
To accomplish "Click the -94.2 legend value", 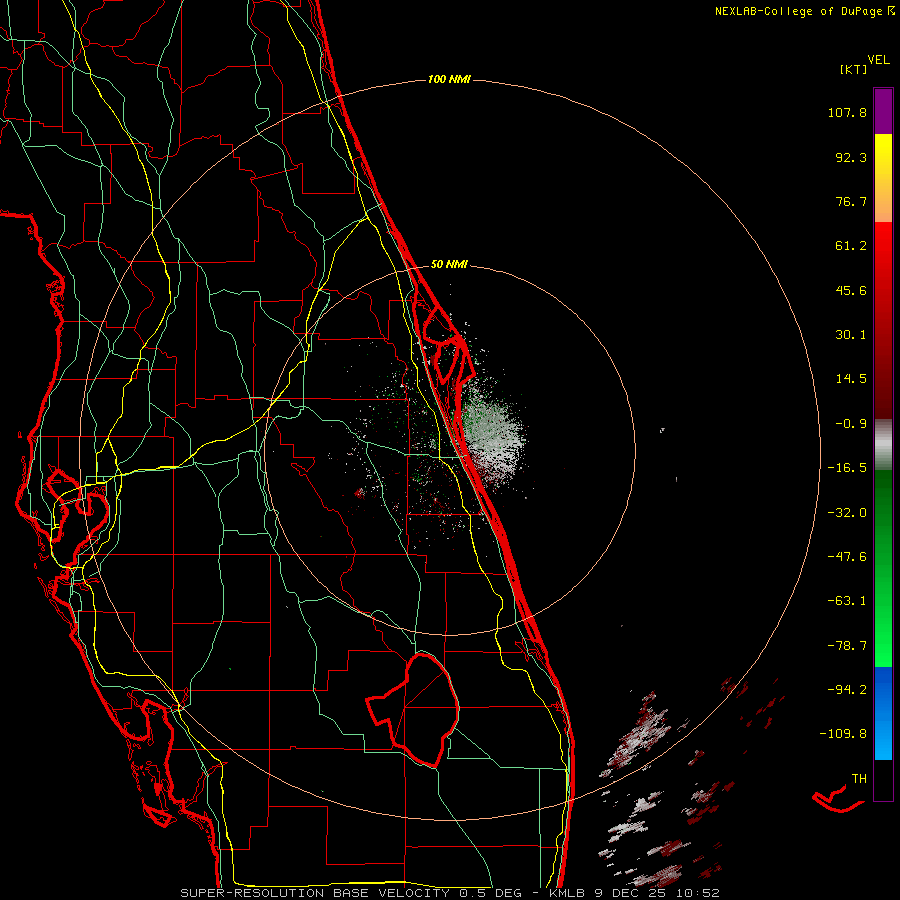I will [x=847, y=689].
